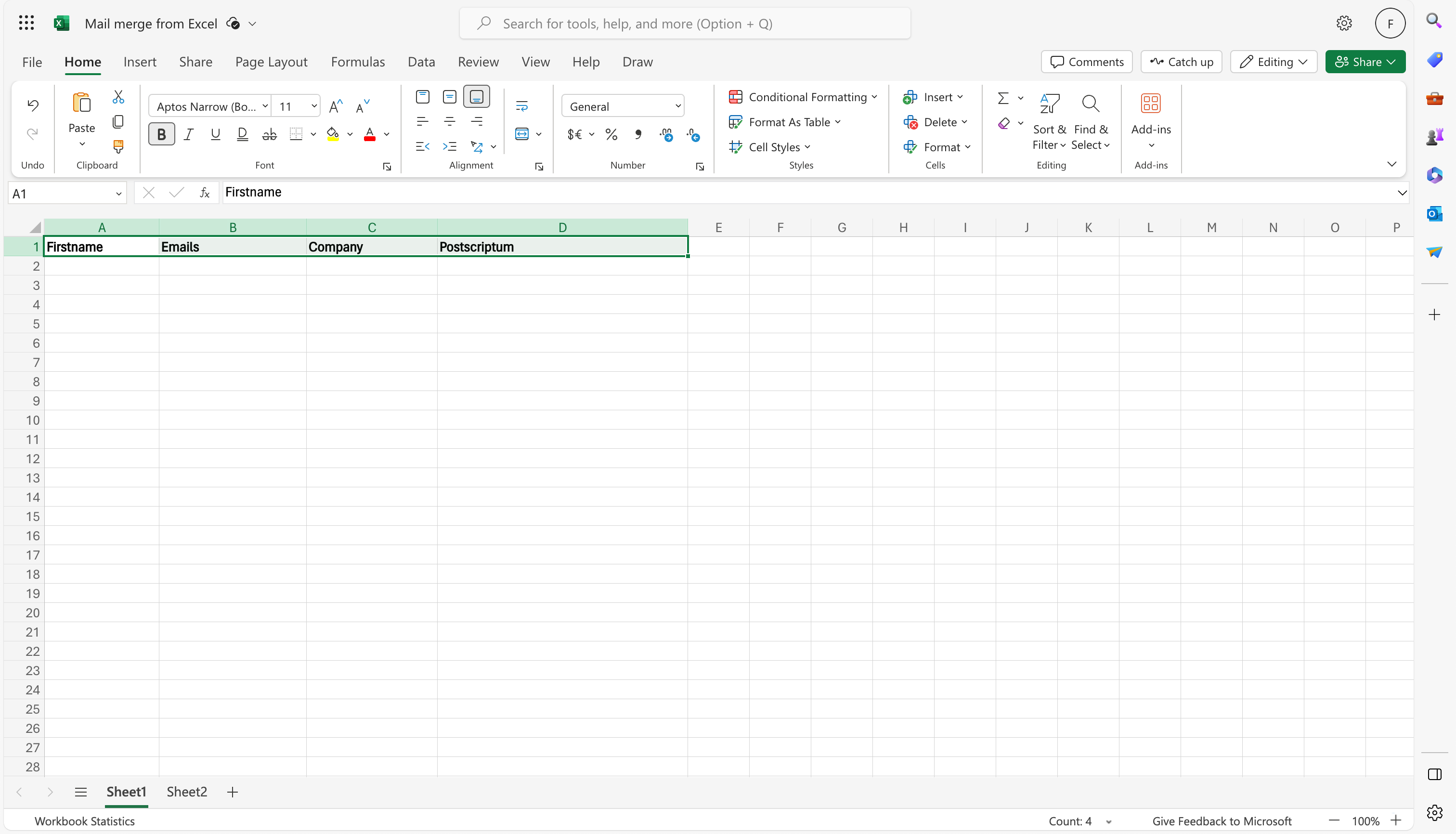Image resolution: width=1456 pixels, height=834 pixels.
Task: Expand Conditional Formatting menu
Action: coord(803,97)
